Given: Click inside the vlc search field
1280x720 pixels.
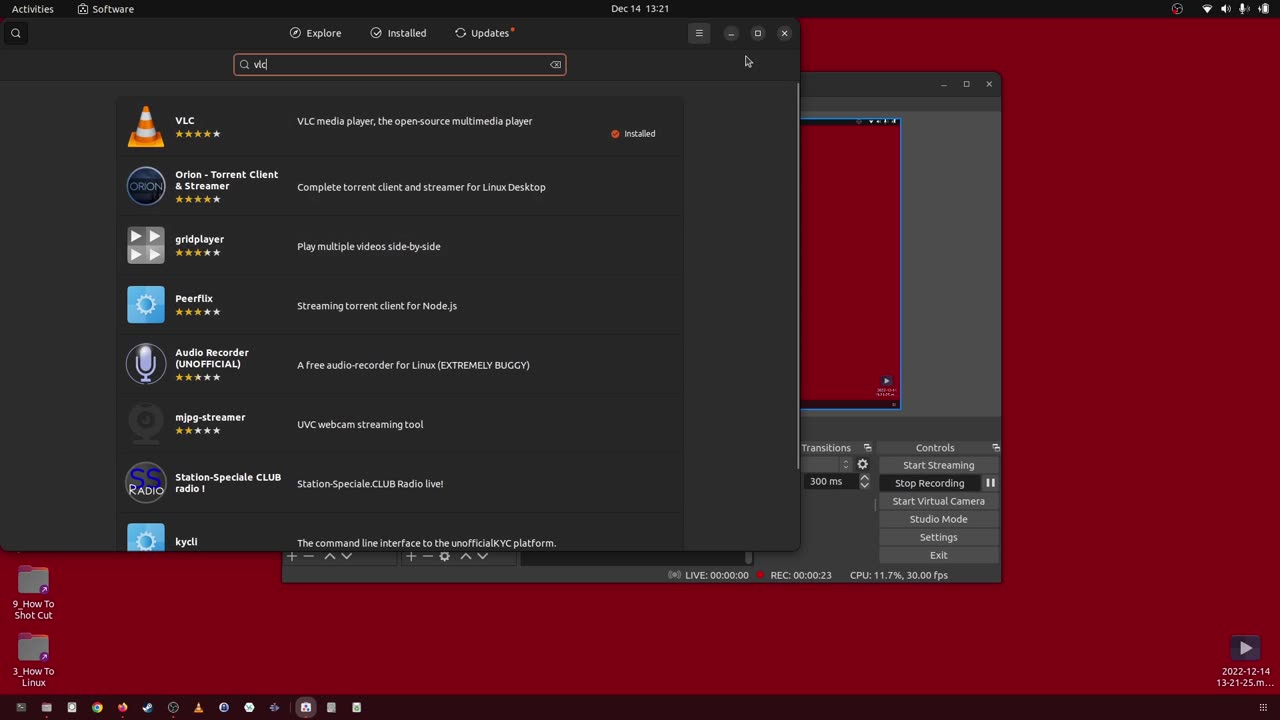Looking at the screenshot, I should [399, 64].
